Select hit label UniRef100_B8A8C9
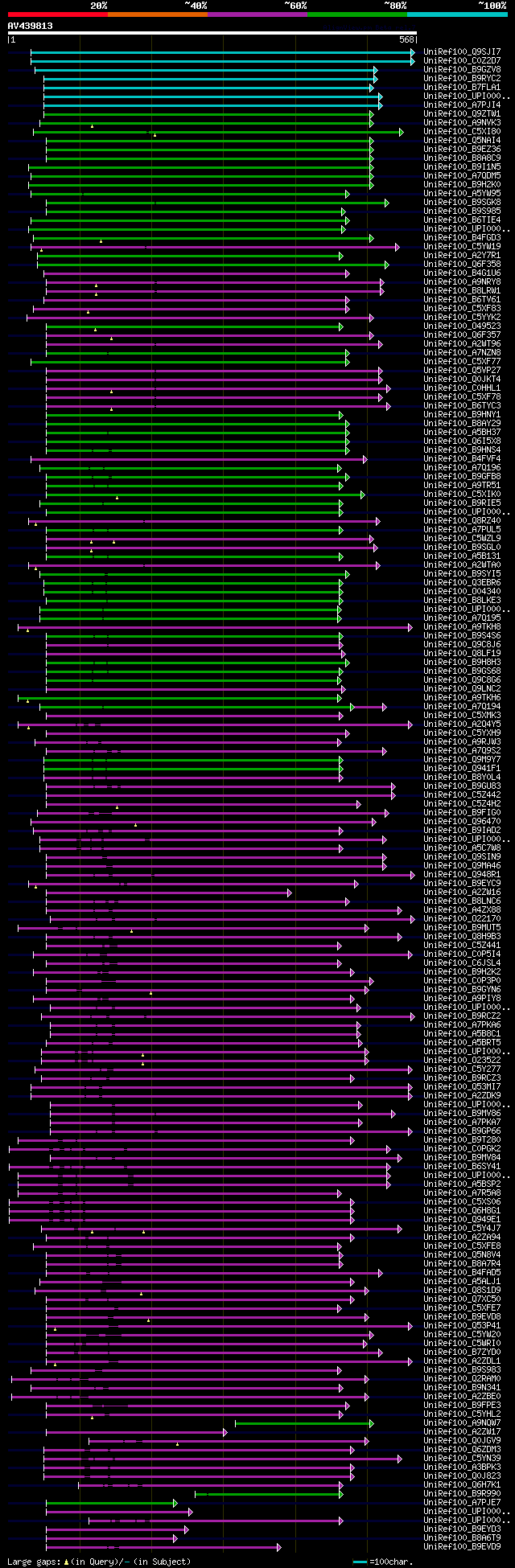 [462, 158]
